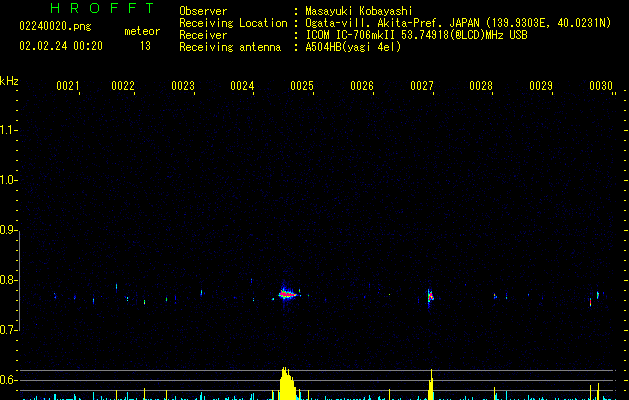Click the 0.8 kHz axis label
Image resolution: width=629 pixels, height=400 pixels.
tap(8, 280)
